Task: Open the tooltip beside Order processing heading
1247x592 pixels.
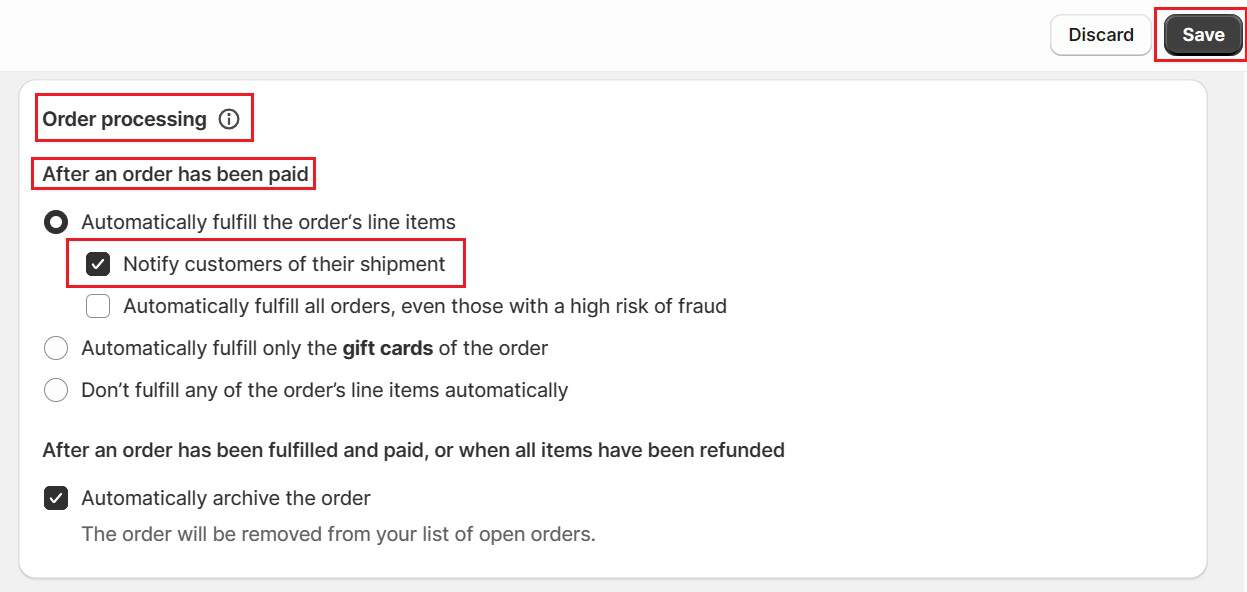Action: click(x=229, y=119)
